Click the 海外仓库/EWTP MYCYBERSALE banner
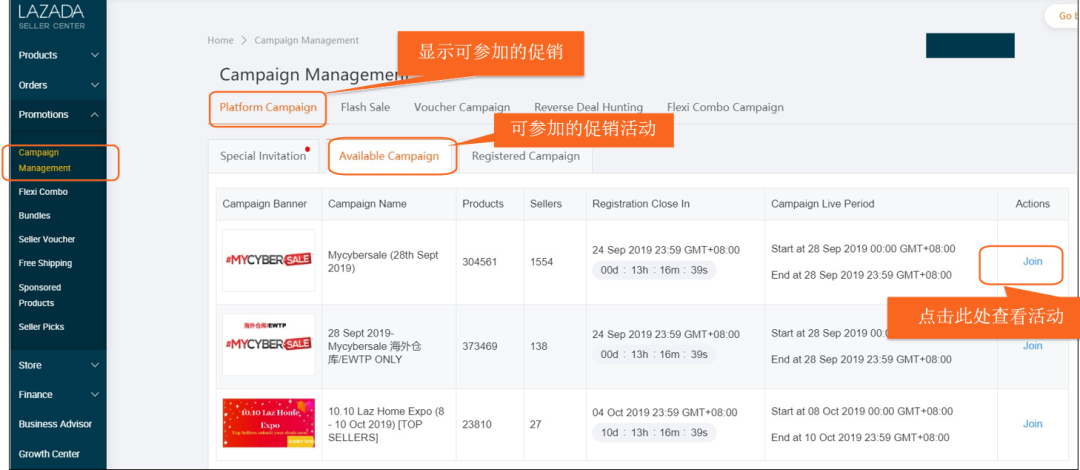Viewport: 1080px width, 470px height. click(269, 345)
